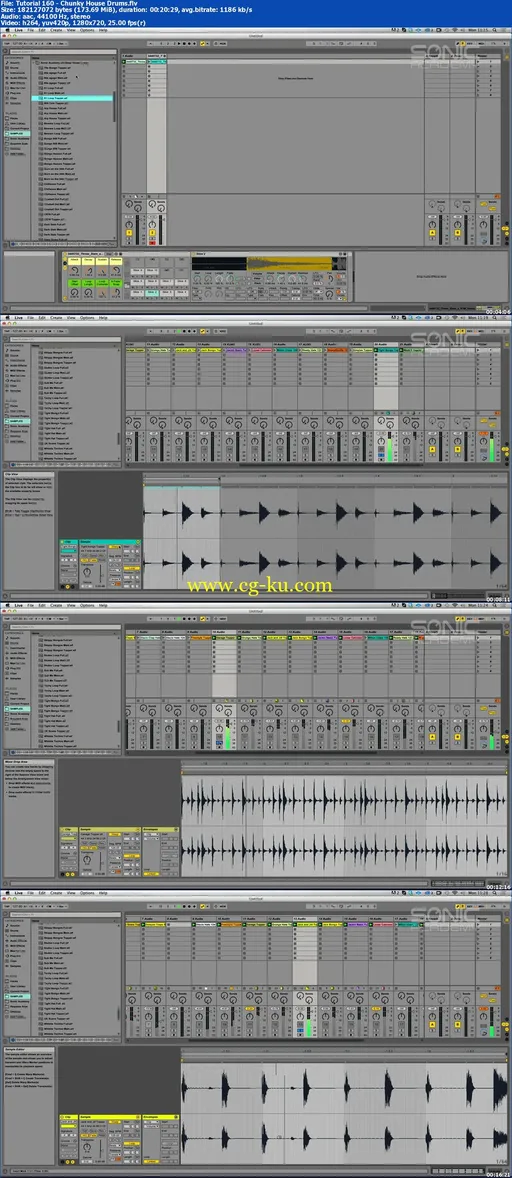Open Spotlight magnifier in frame stamped 00:16:21
512x1178 pixels.
(496, 893)
